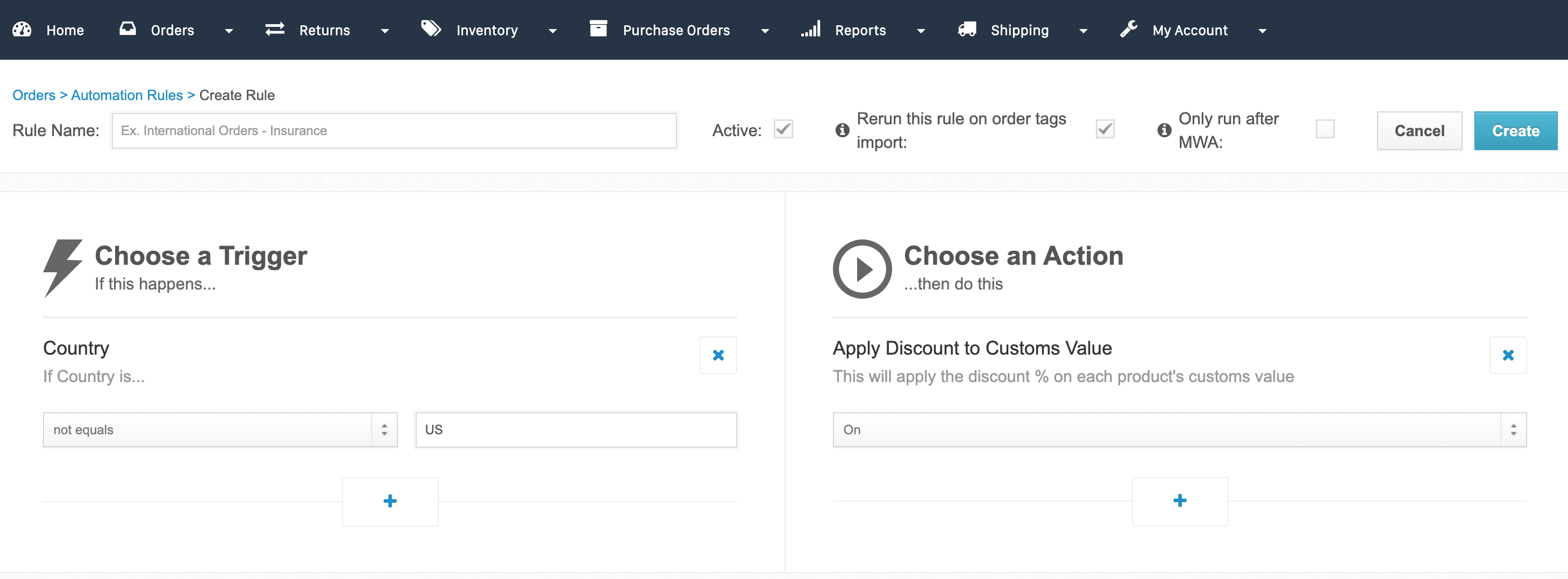The width and height of the screenshot is (1568, 579).
Task: Click the play circle action icon
Action: click(x=863, y=269)
